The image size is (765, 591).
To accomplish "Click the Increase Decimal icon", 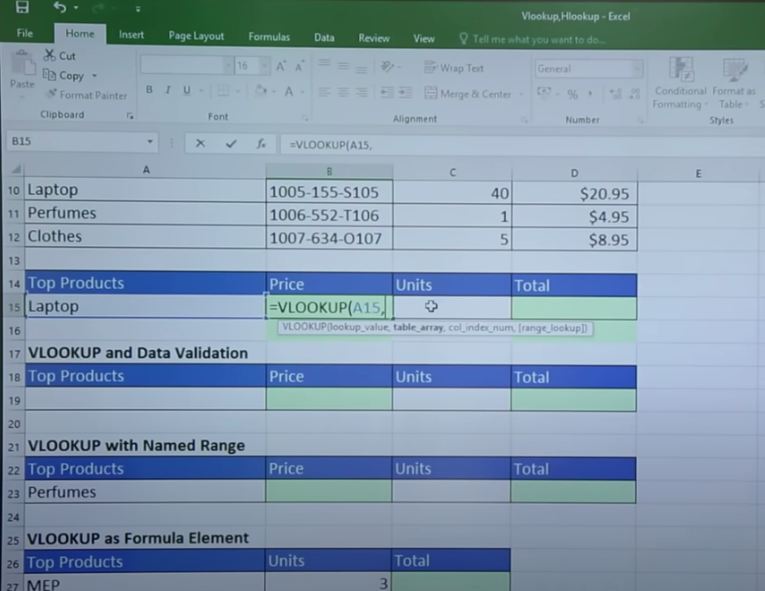I will [616, 94].
